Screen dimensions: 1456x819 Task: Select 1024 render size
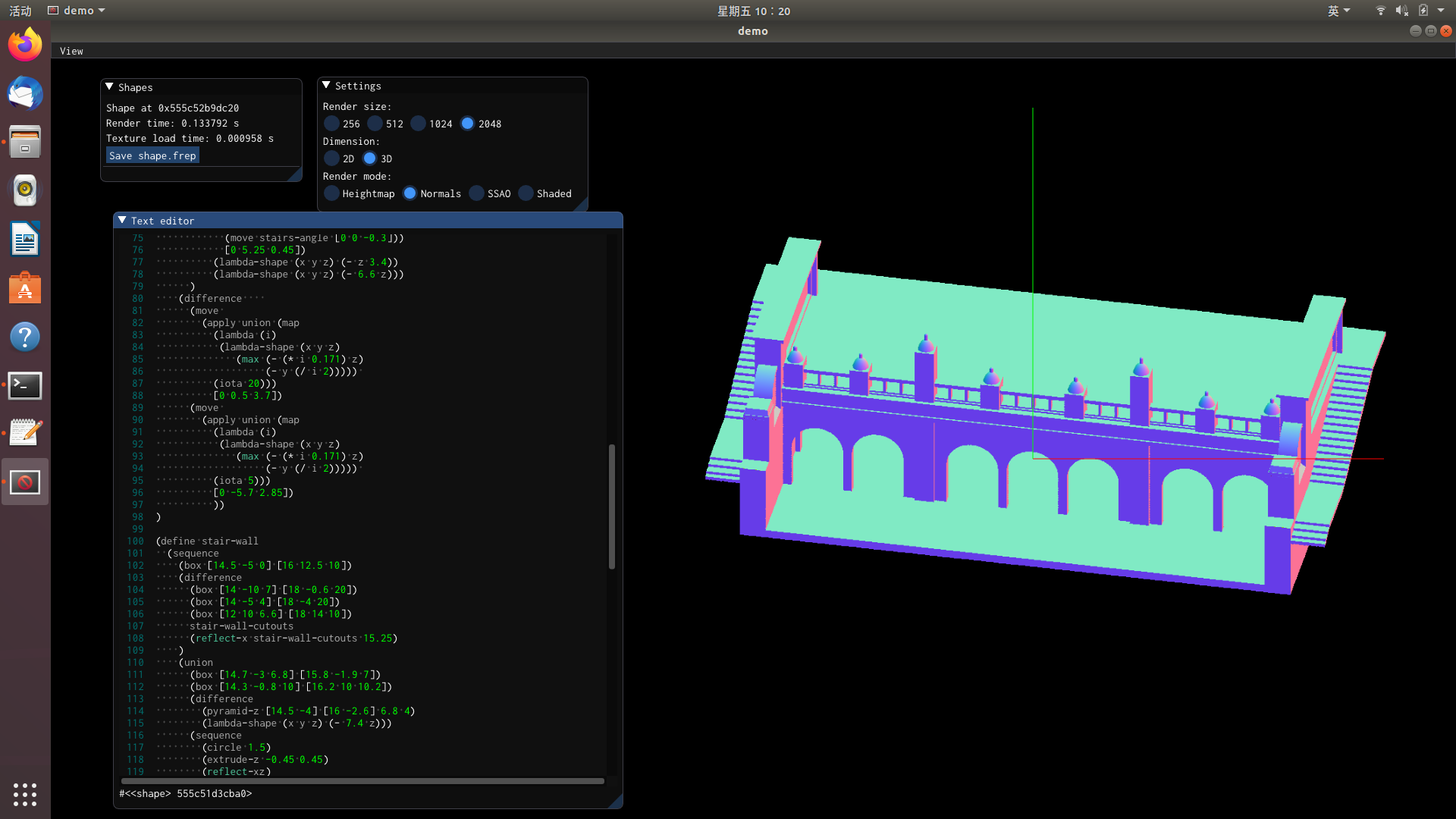(419, 124)
